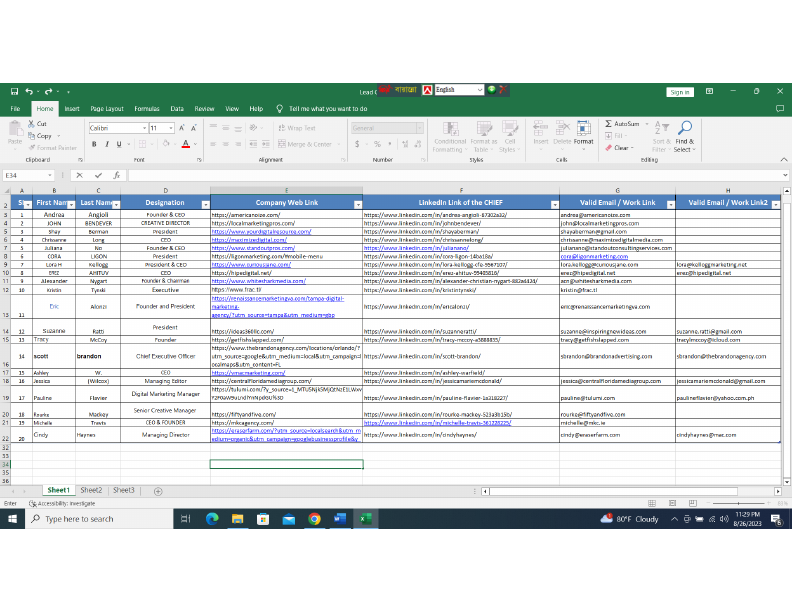Click the accounting dollar format icon
792x612 pixels.
point(357,144)
